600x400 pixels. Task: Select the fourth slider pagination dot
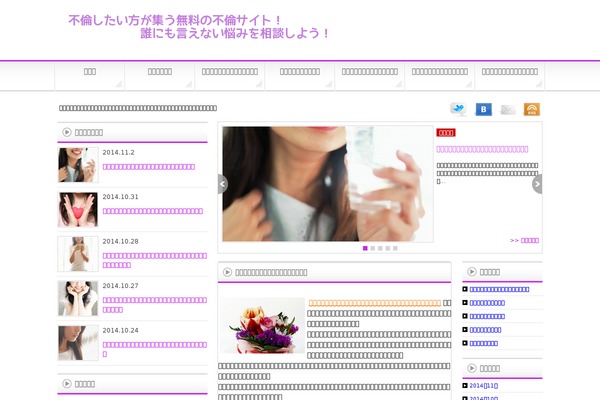pyautogui.click(x=388, y=248)
